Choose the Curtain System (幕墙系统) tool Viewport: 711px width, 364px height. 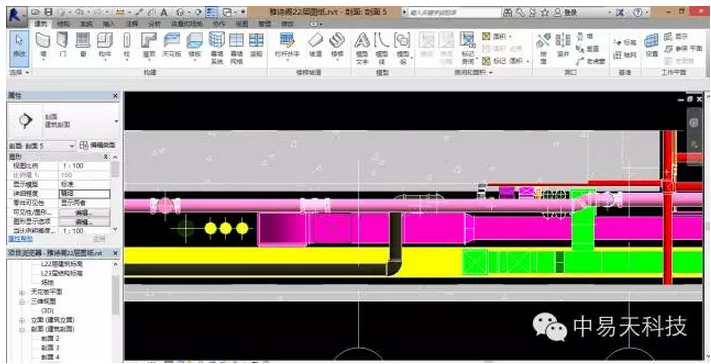216,49
